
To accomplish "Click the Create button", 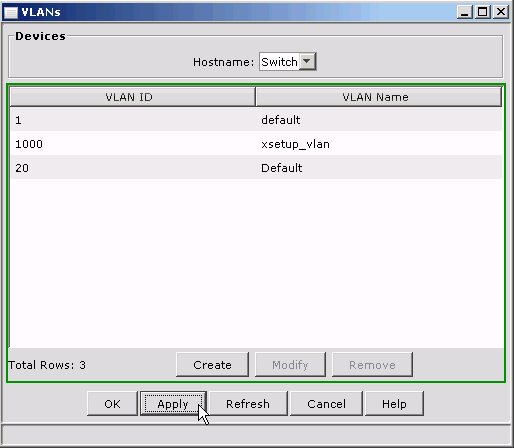I will click(x=212, y=365).
